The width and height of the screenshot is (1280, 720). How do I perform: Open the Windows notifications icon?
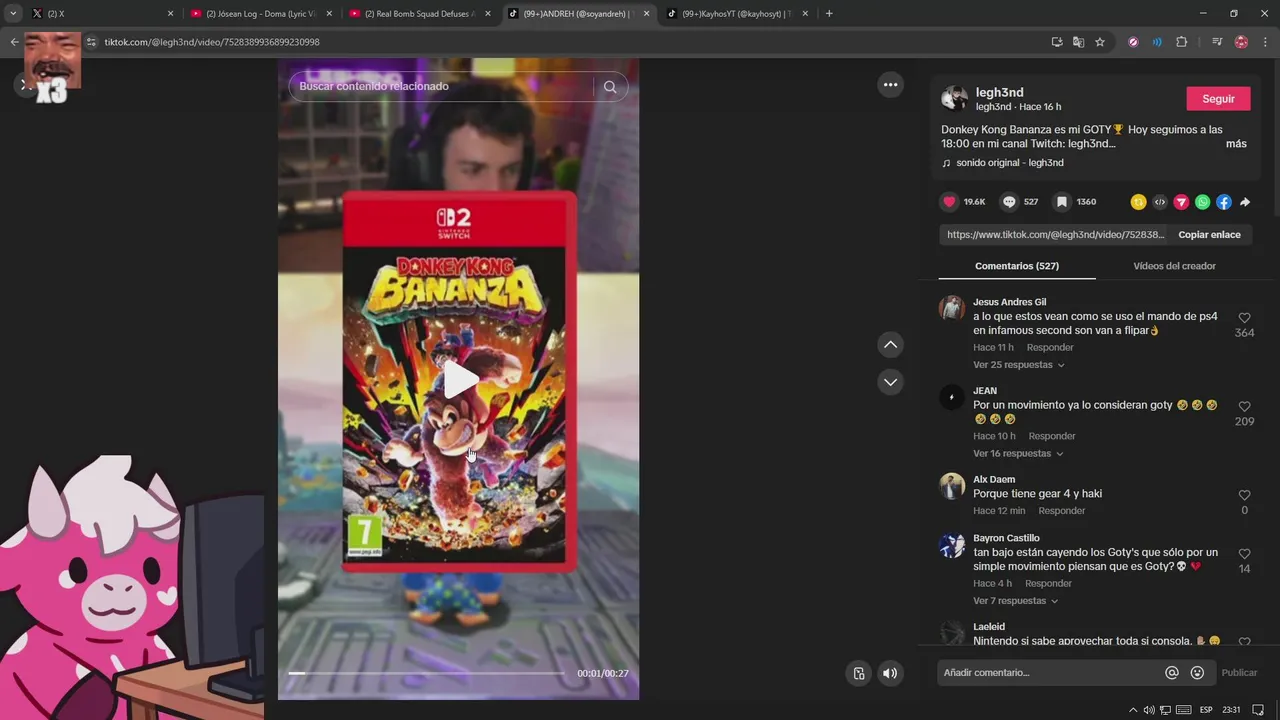[x=1259, y=710]
